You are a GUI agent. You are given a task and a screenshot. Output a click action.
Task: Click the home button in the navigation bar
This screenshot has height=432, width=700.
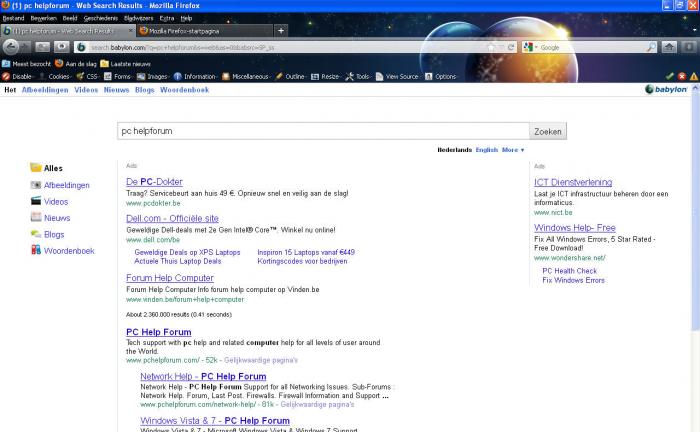click(x=669, y=47)
